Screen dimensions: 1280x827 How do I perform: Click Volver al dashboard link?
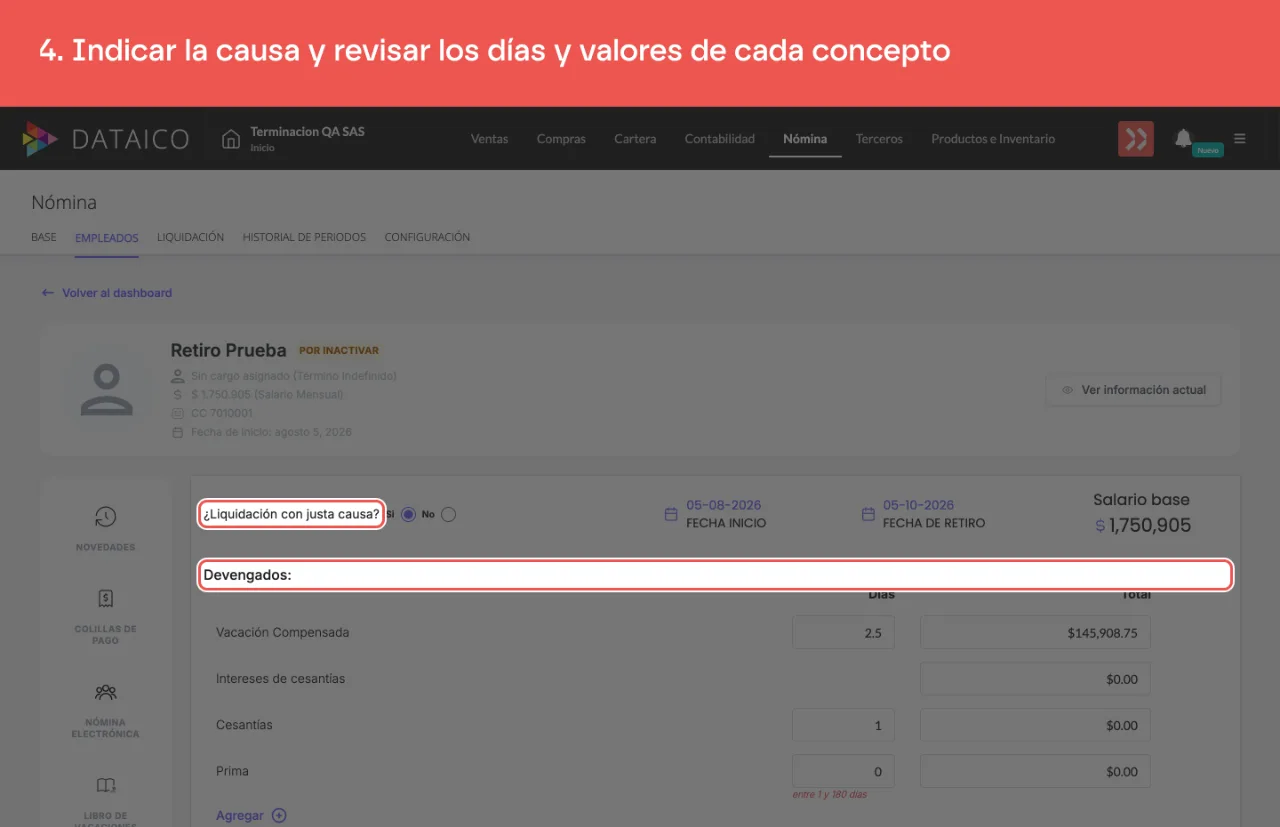tap(117, 293)
